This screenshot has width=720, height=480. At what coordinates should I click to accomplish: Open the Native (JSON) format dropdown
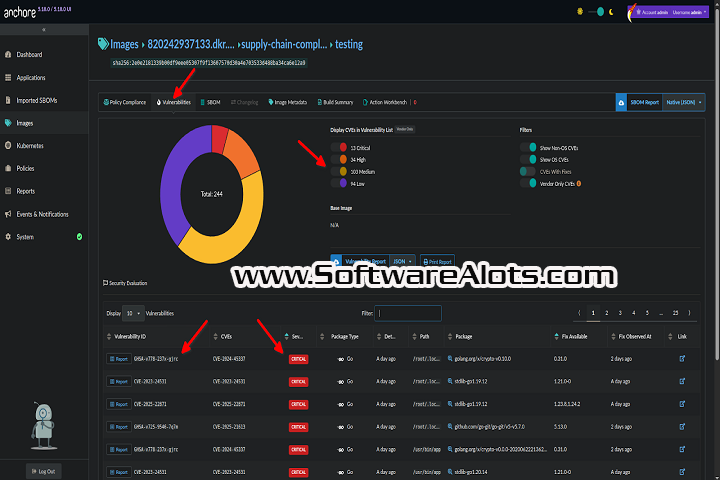684,102
